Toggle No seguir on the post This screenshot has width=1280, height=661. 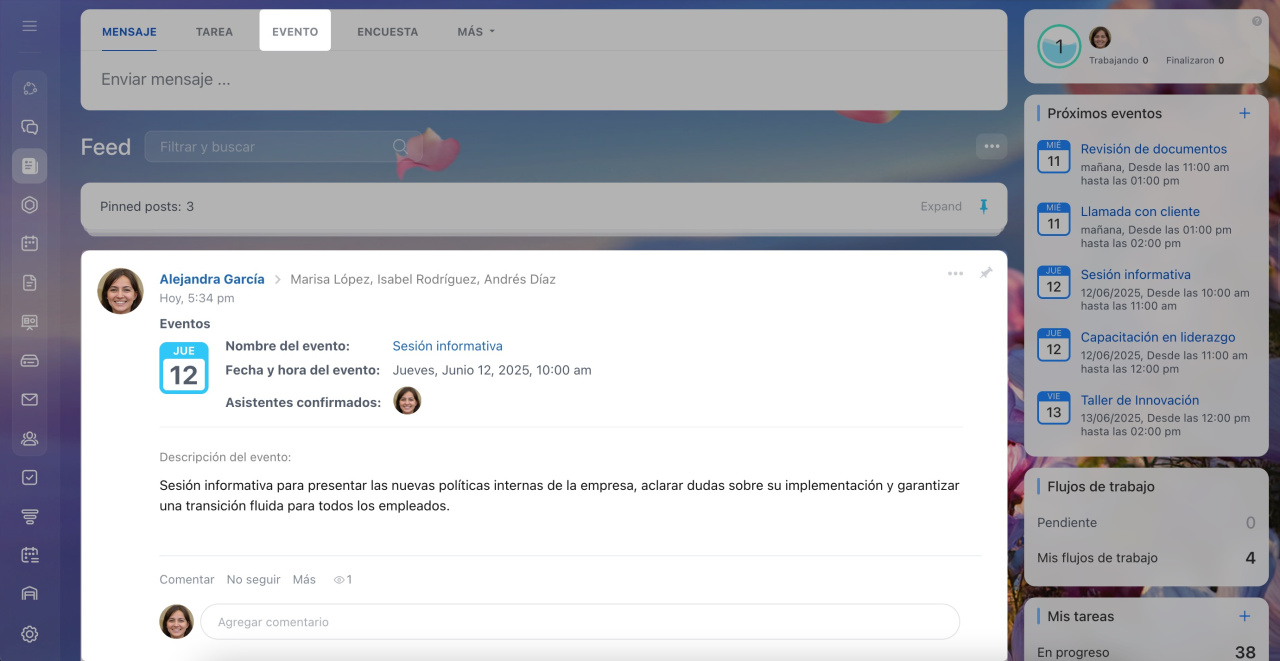[254, 580]
